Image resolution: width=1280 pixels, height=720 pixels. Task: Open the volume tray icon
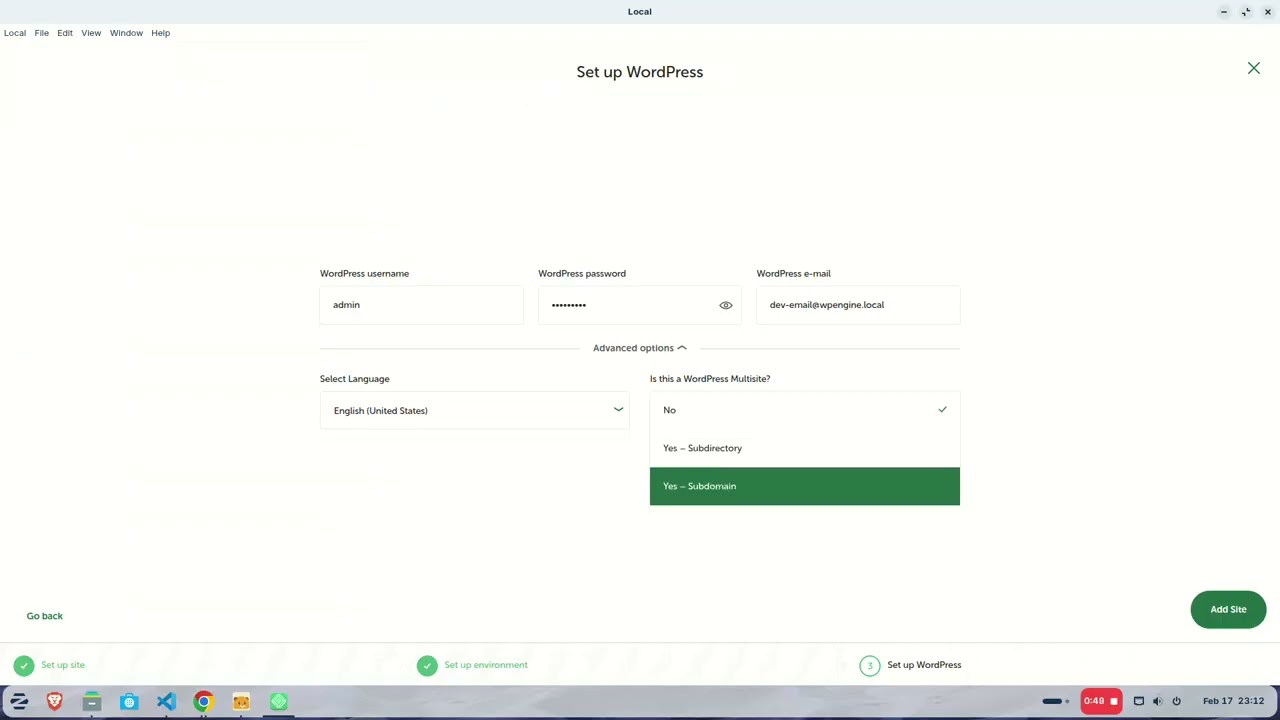(1157, 701)
